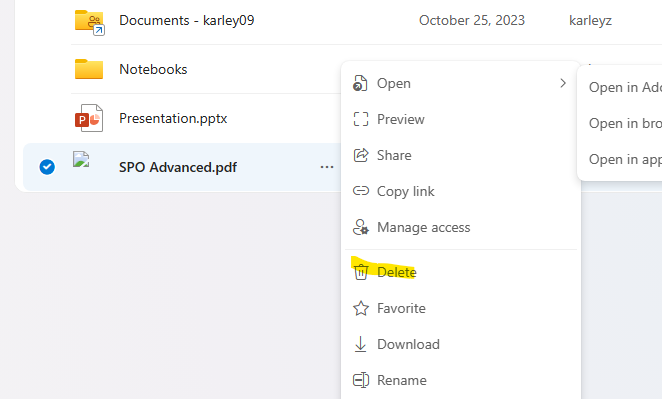The width and height of the screenshot is (662, 399).
Task: Click the Notebooks folder icon
Action: tap(89, 69)
